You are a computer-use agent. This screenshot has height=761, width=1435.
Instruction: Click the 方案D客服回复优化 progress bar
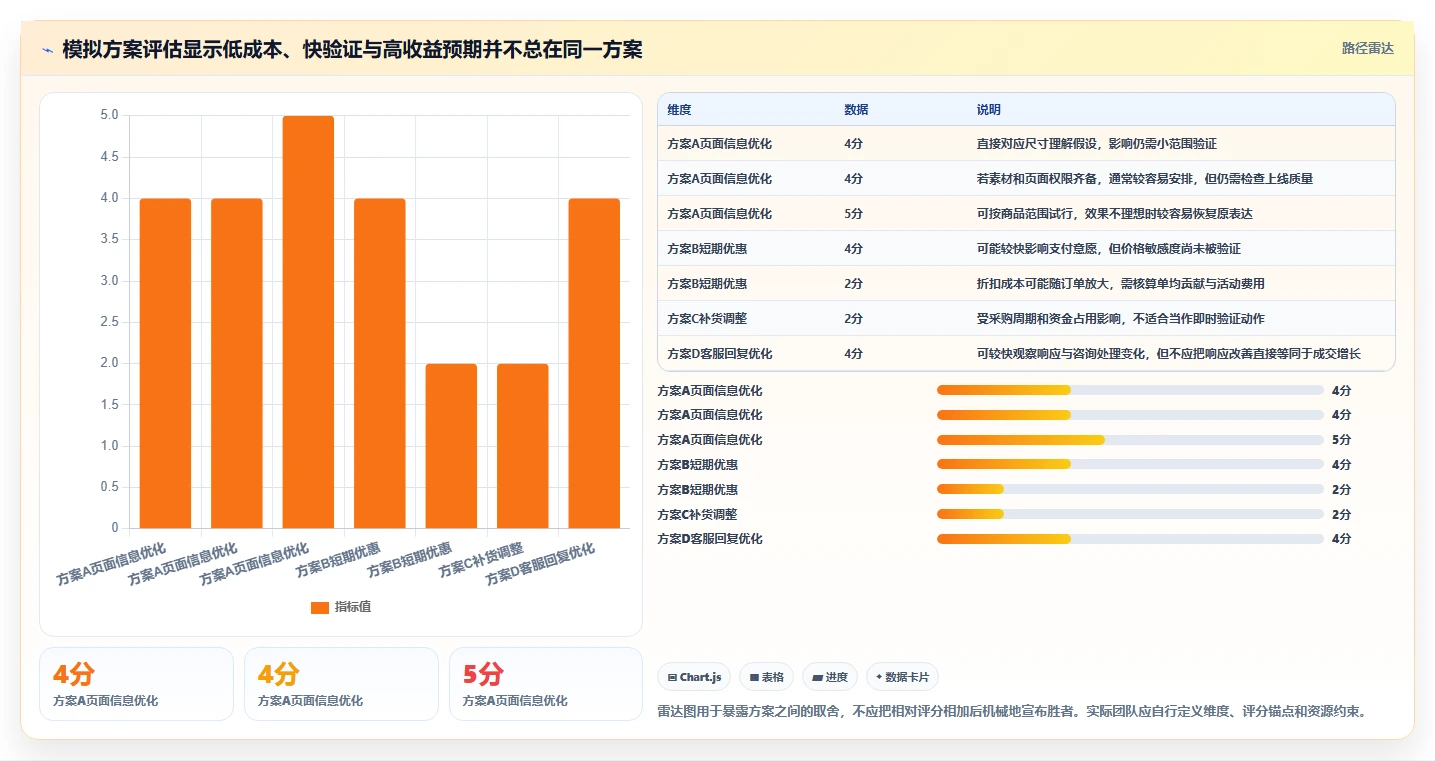point(1130,539)
